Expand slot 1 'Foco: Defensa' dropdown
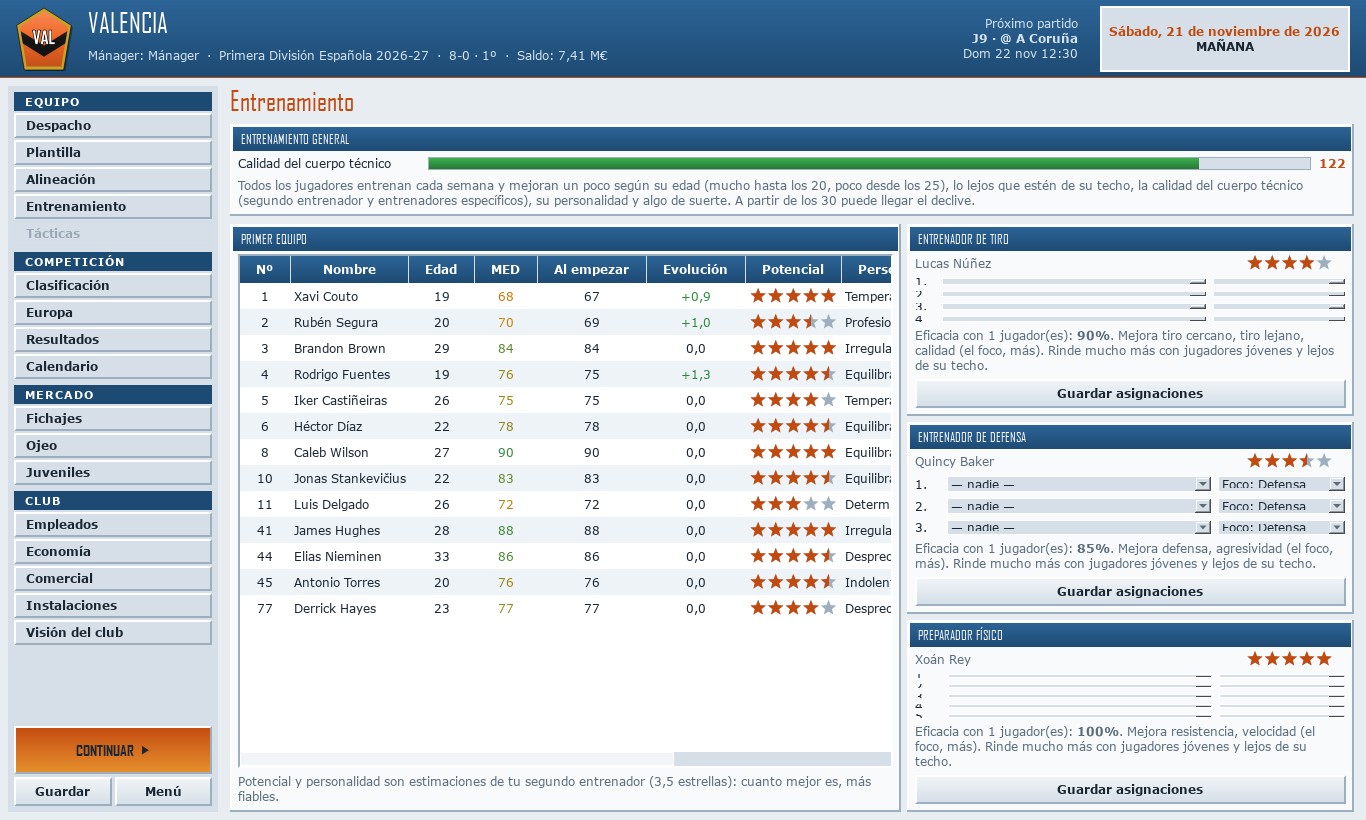1366x820 pixels. click(x=1282, y=484)
